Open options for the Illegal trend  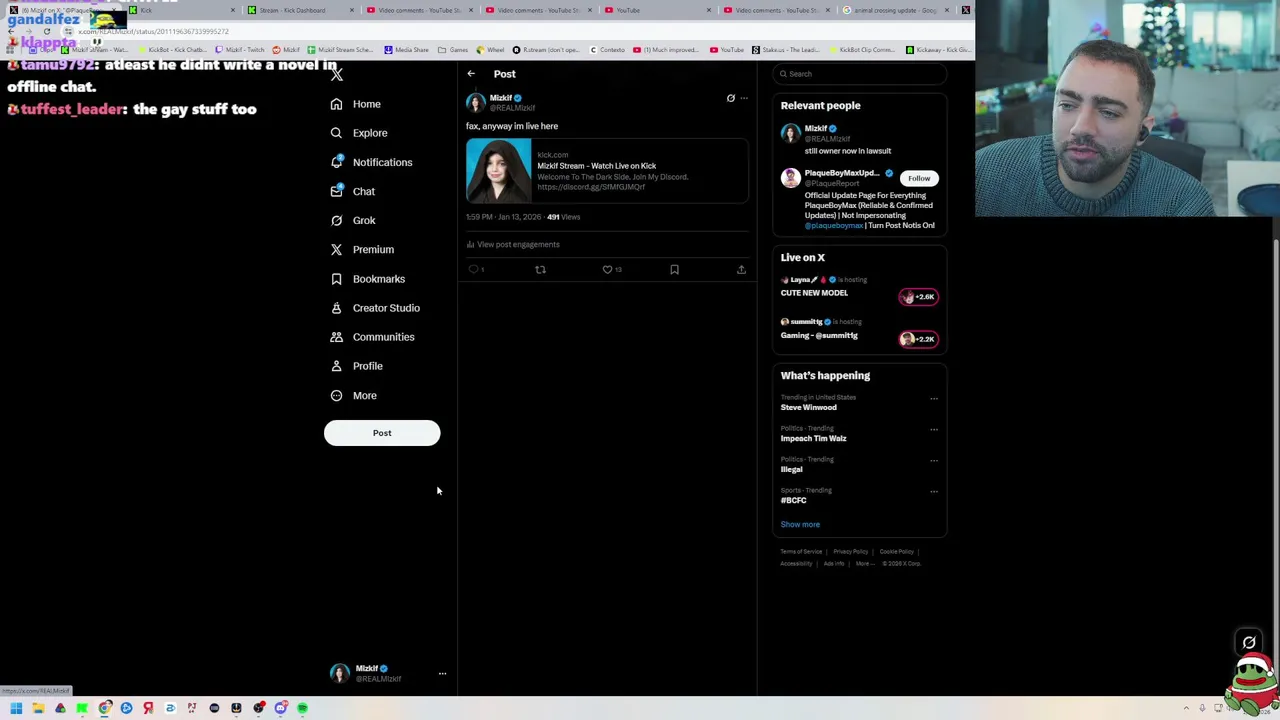934,460
